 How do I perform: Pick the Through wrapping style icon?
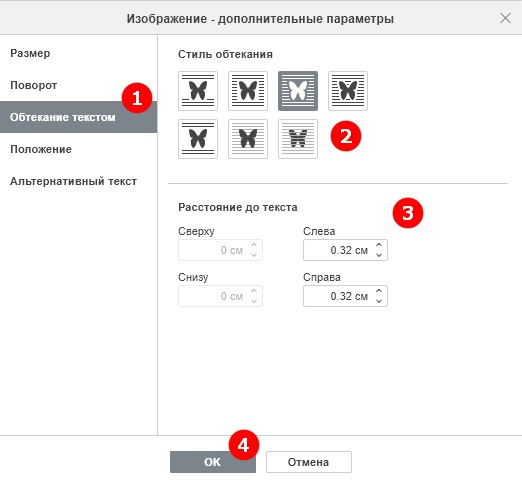(x=348, y=91)
